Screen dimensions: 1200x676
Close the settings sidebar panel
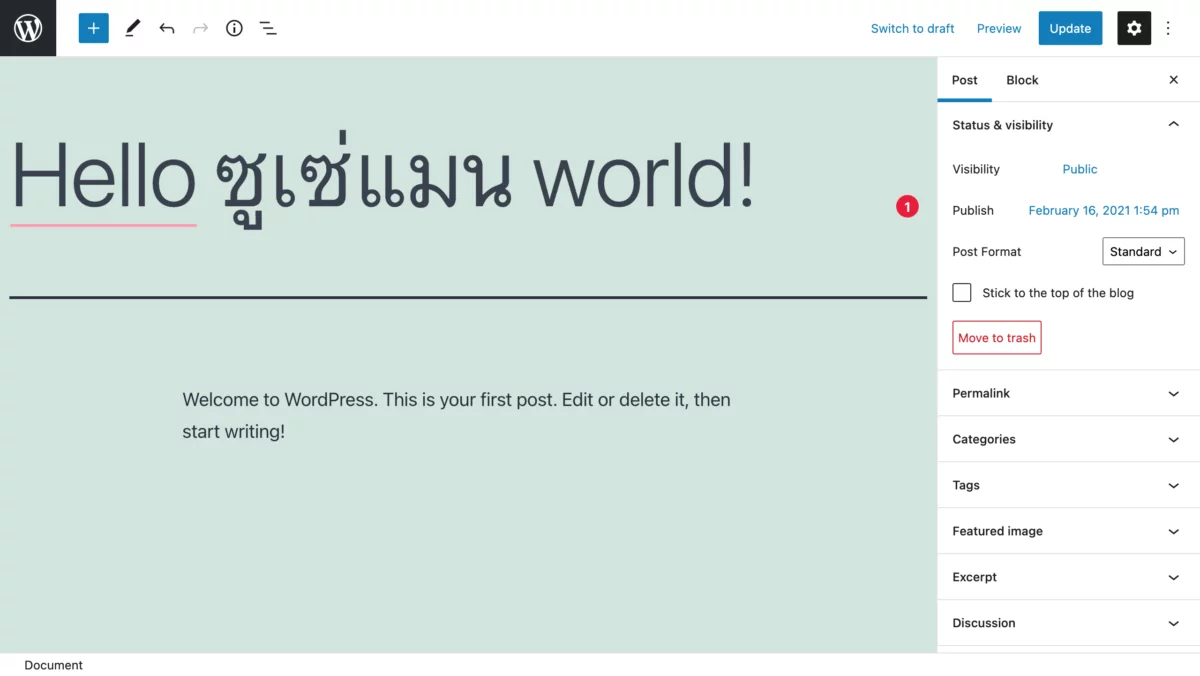1173,80
